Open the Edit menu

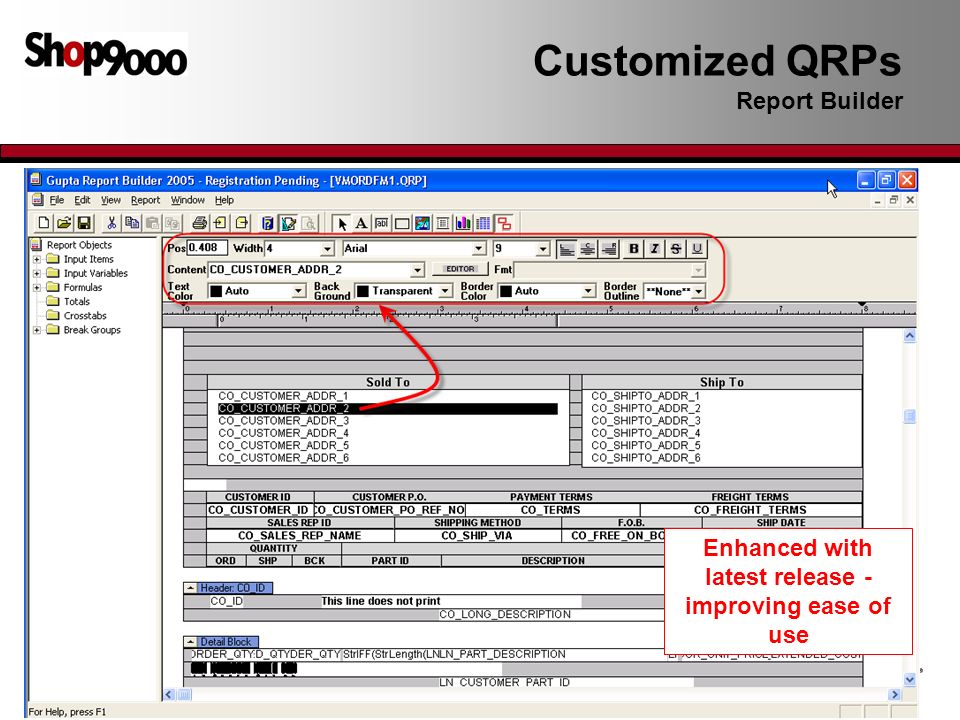[x=82, y=200]
